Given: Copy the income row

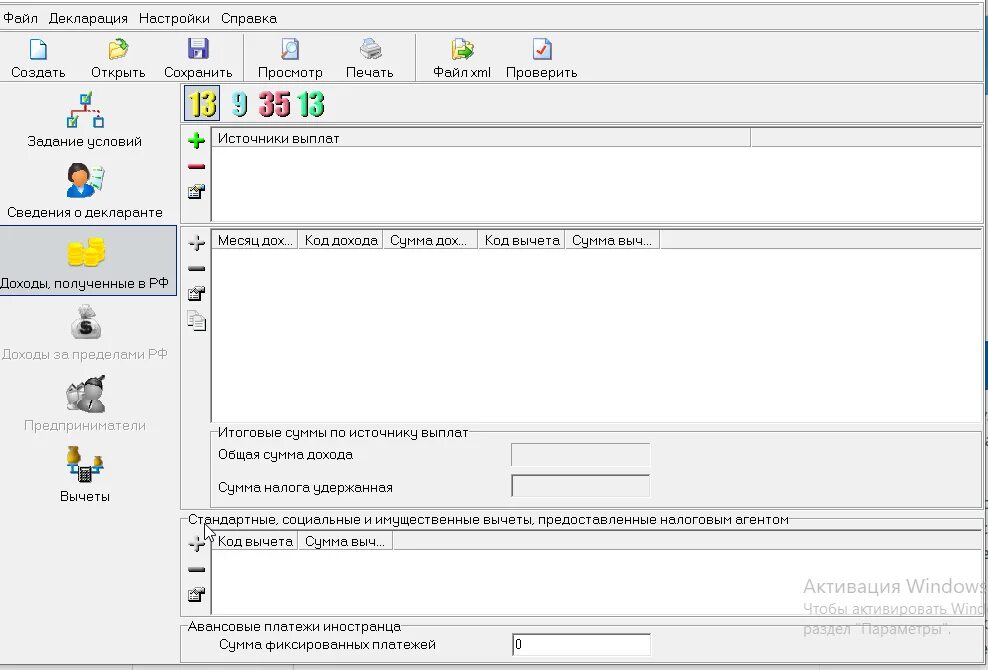Looking at the screenshot, I should [197, 321].
